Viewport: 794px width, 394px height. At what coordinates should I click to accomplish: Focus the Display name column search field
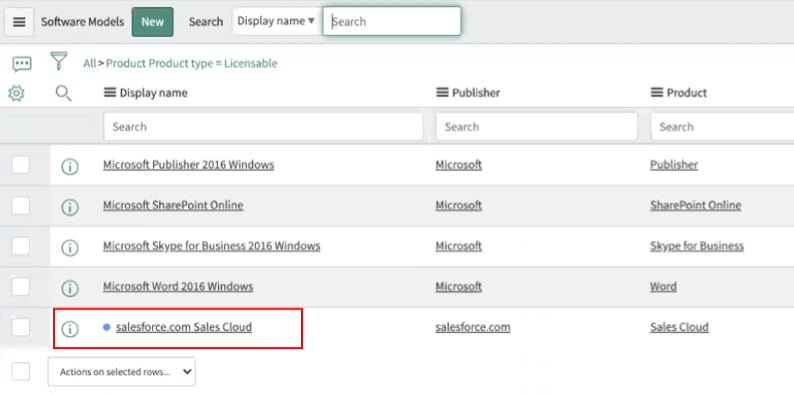(x=263, y=127)
